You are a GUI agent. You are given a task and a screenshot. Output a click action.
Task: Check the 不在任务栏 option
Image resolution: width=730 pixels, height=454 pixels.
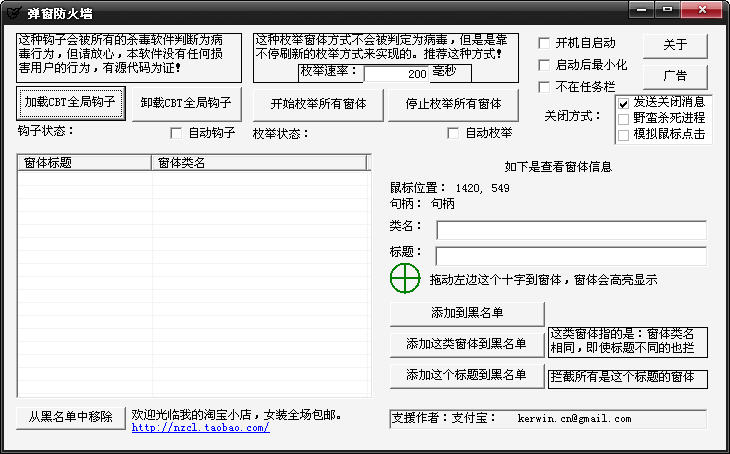coord(545,87)
